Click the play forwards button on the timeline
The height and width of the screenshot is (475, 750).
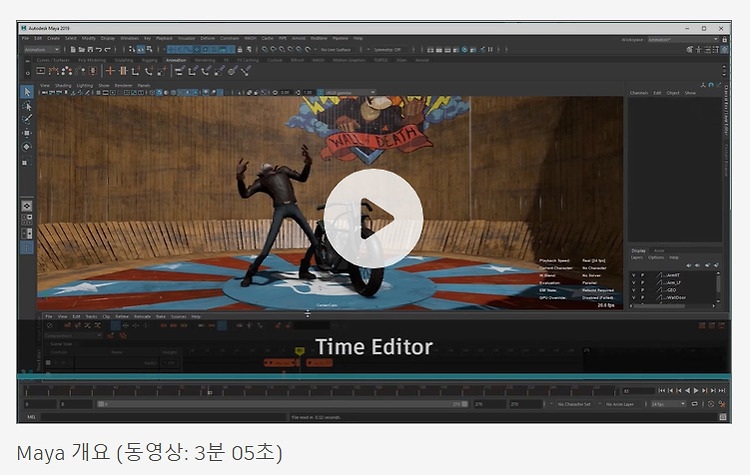point(696,391)
